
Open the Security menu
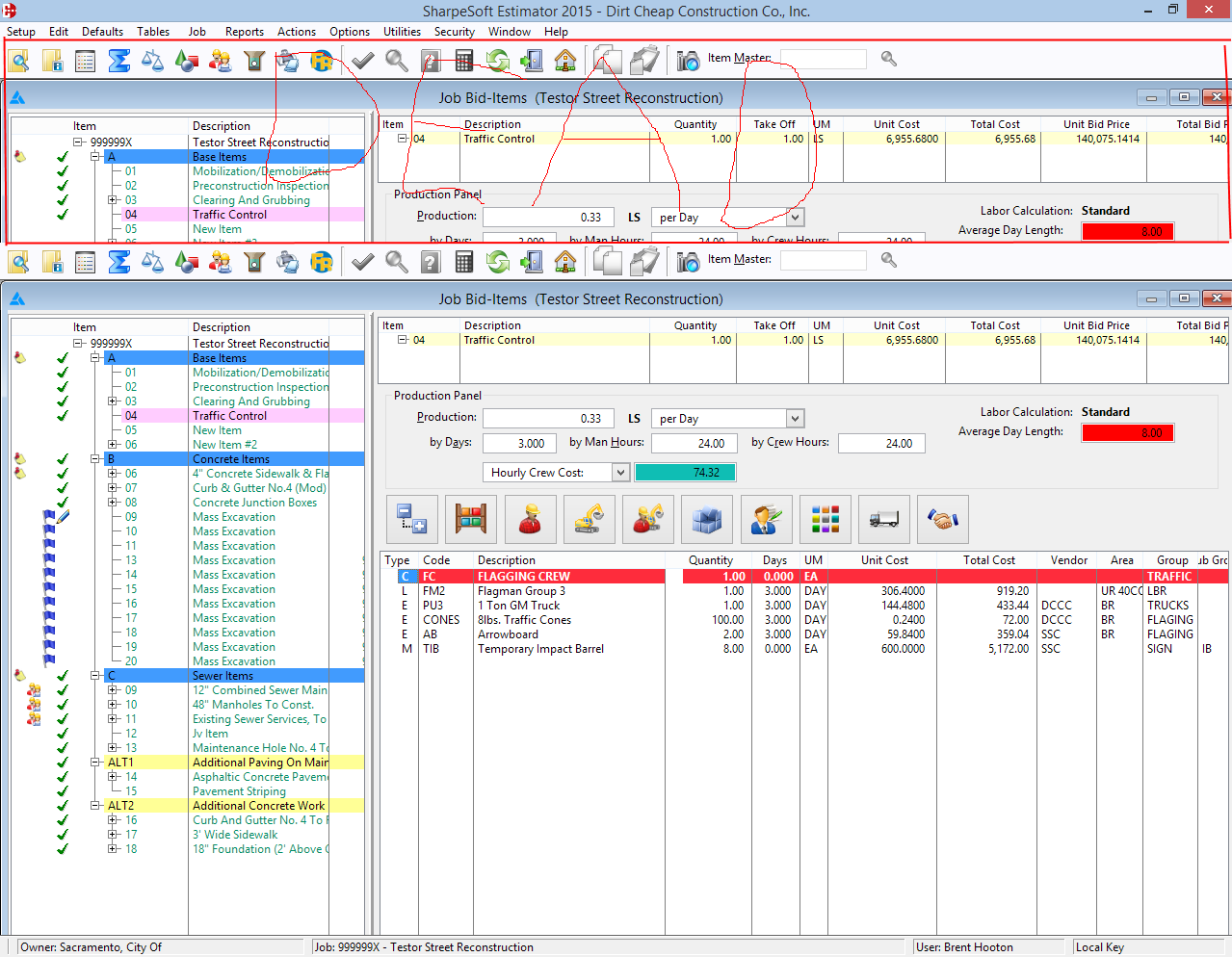point(455,32)
